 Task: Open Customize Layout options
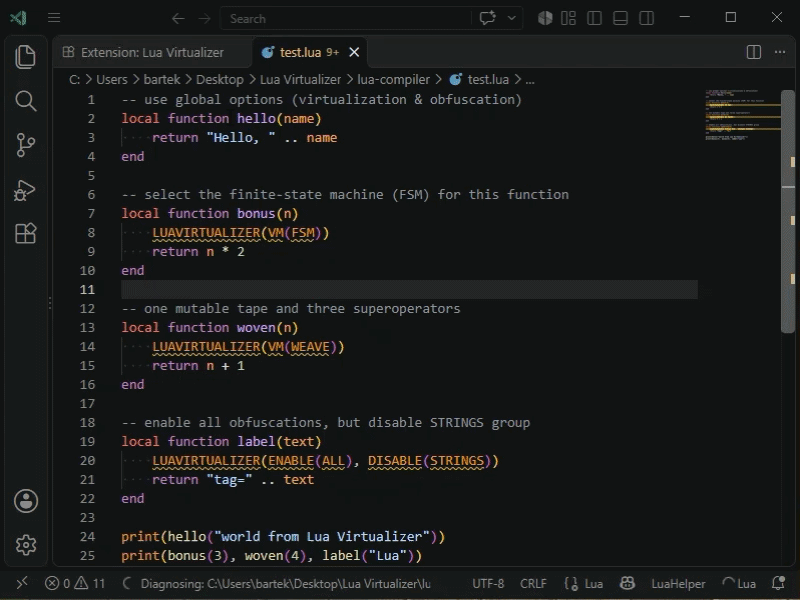tap(568, 18)
